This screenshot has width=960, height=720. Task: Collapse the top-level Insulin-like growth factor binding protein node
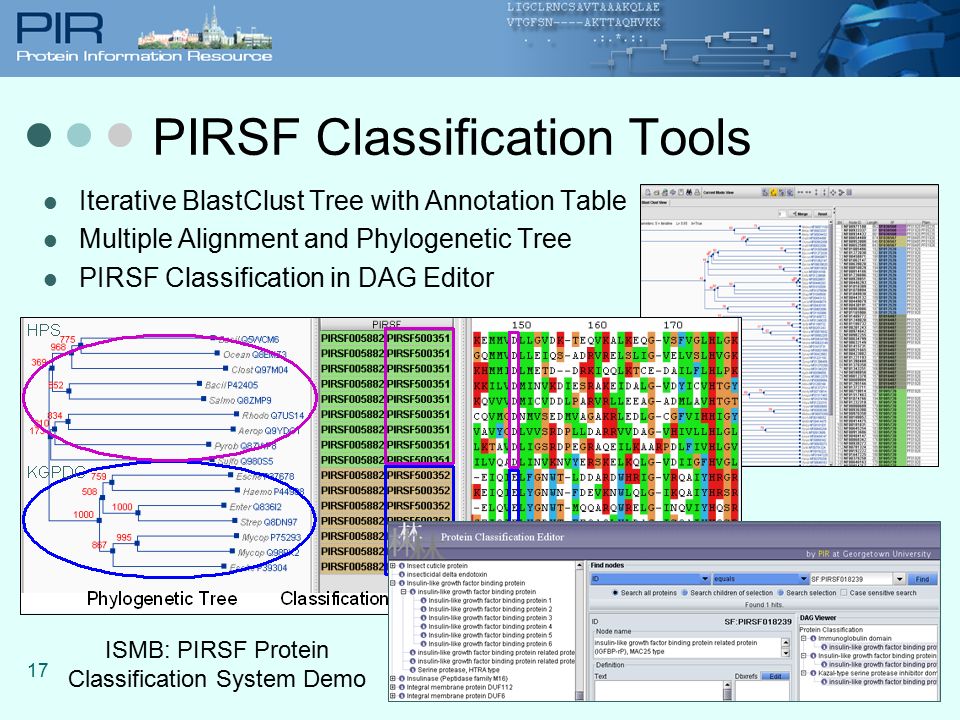[x=392, y=583]
